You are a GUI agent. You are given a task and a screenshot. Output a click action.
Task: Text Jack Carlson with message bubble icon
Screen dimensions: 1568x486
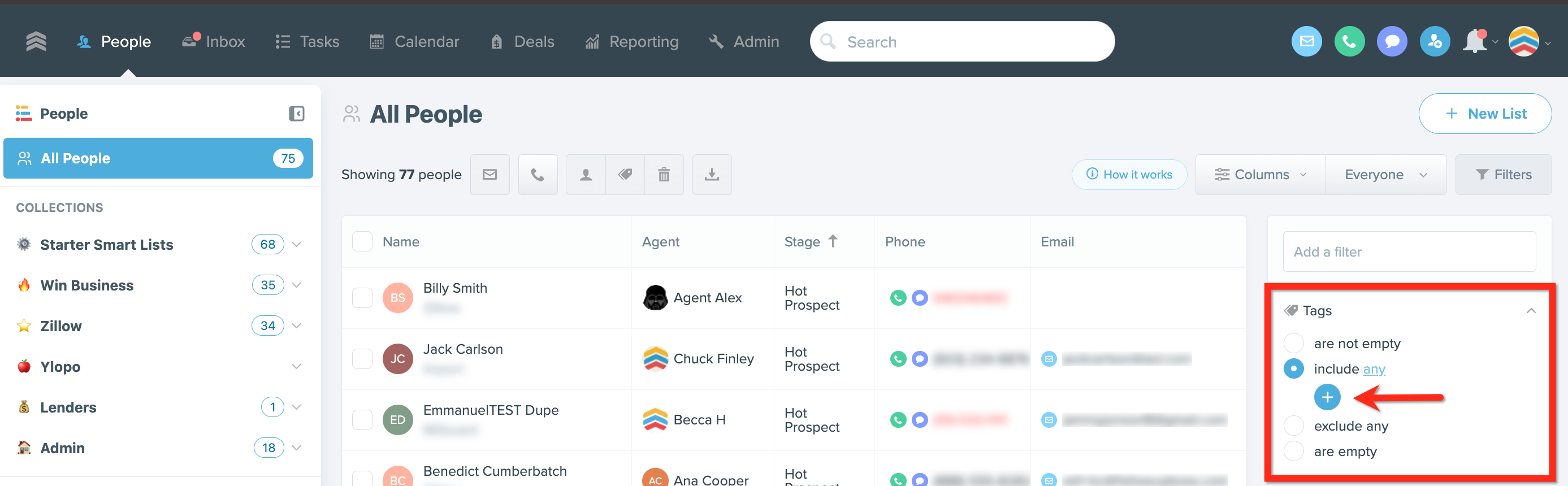coord(920,359)
